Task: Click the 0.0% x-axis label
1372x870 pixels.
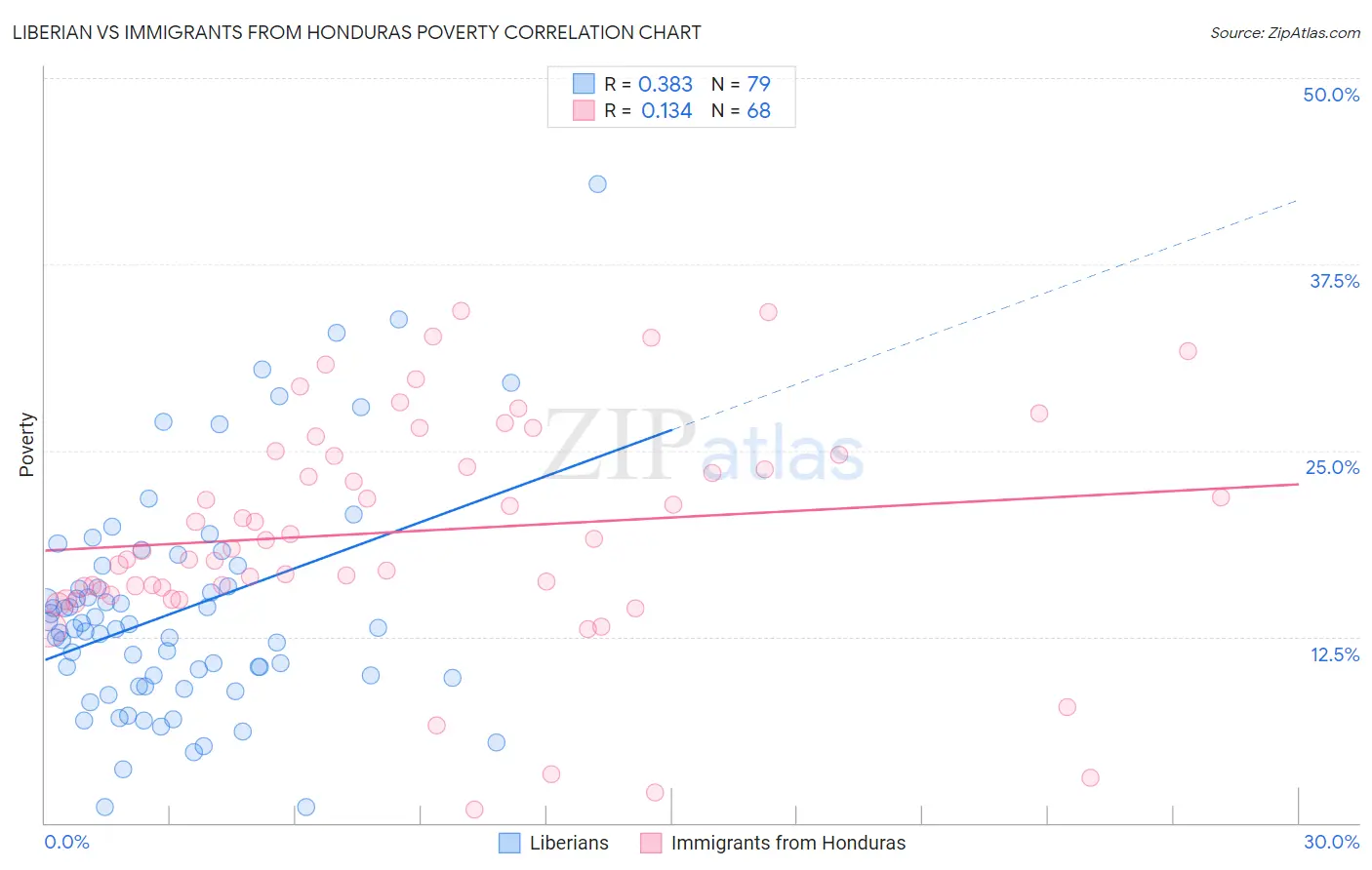Action: click(x=66, y=842)
